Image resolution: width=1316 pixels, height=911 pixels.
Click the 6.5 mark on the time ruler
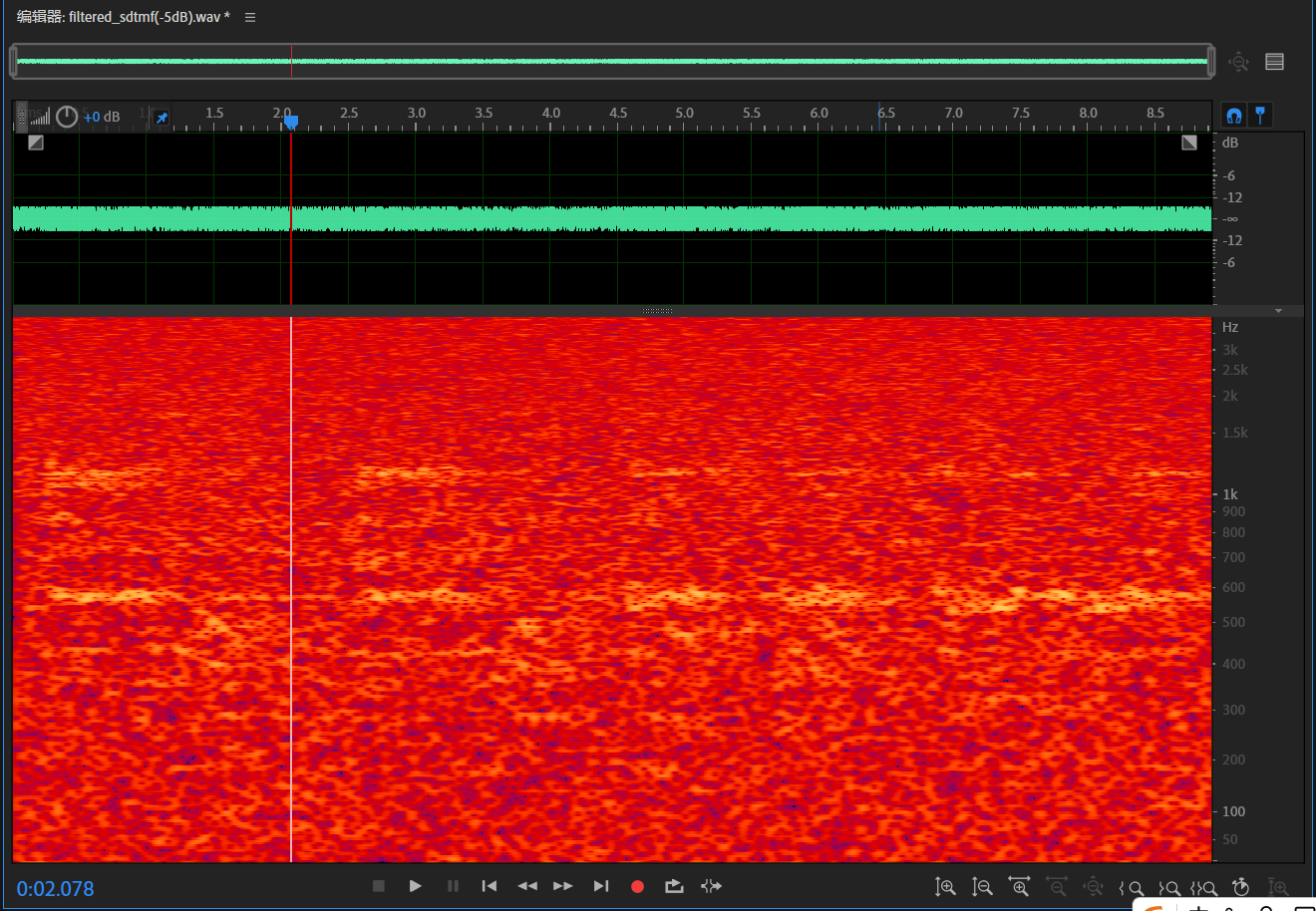pos(886,113)
